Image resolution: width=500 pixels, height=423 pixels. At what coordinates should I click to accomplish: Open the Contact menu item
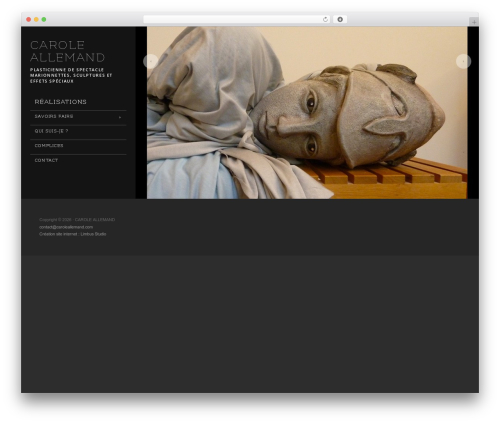coord(46,160)
